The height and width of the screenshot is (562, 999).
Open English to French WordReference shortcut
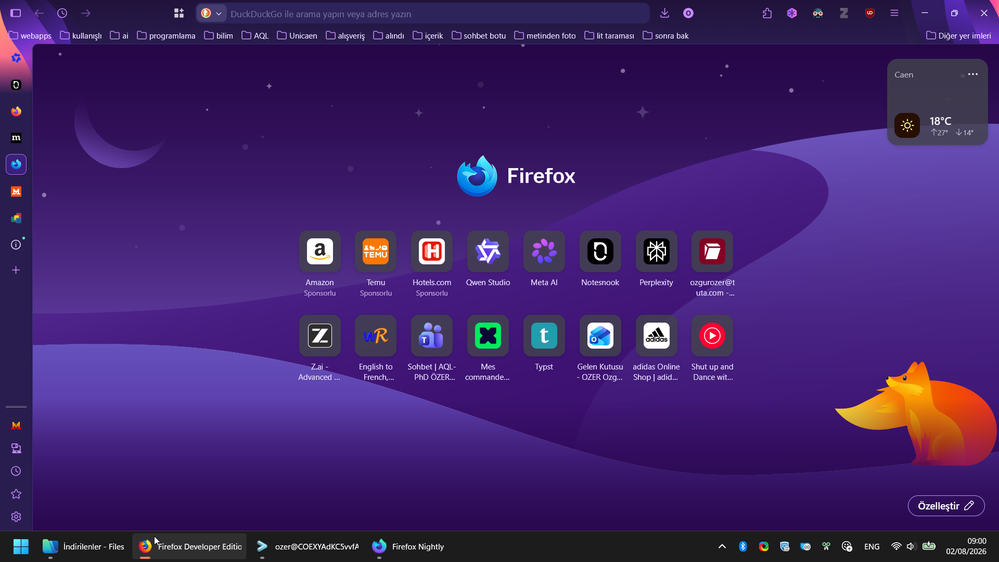(376, 336)
